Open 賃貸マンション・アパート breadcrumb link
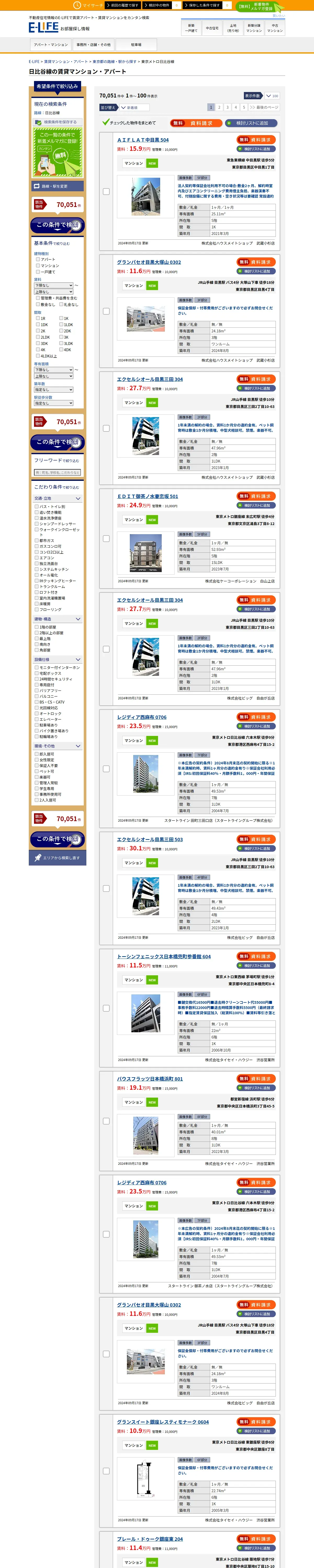Screen dimensions: 314x1568 coord(66,61)
